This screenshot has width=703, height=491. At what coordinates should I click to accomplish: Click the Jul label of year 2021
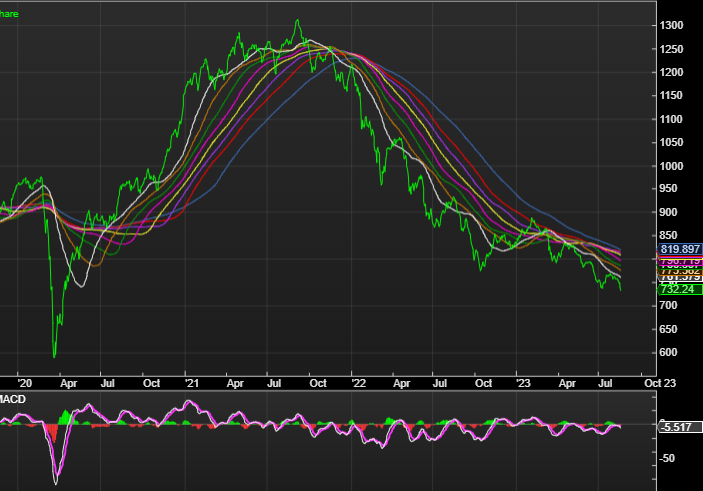pyautogui.click(x=274, y=383)
